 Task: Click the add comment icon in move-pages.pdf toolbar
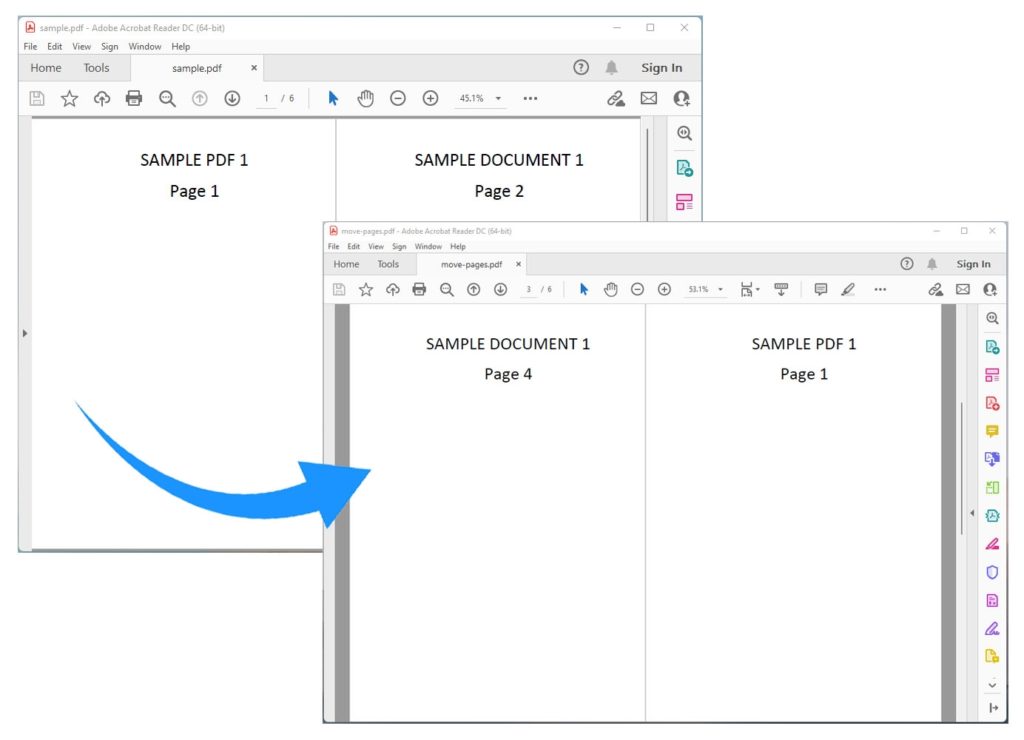821,289
